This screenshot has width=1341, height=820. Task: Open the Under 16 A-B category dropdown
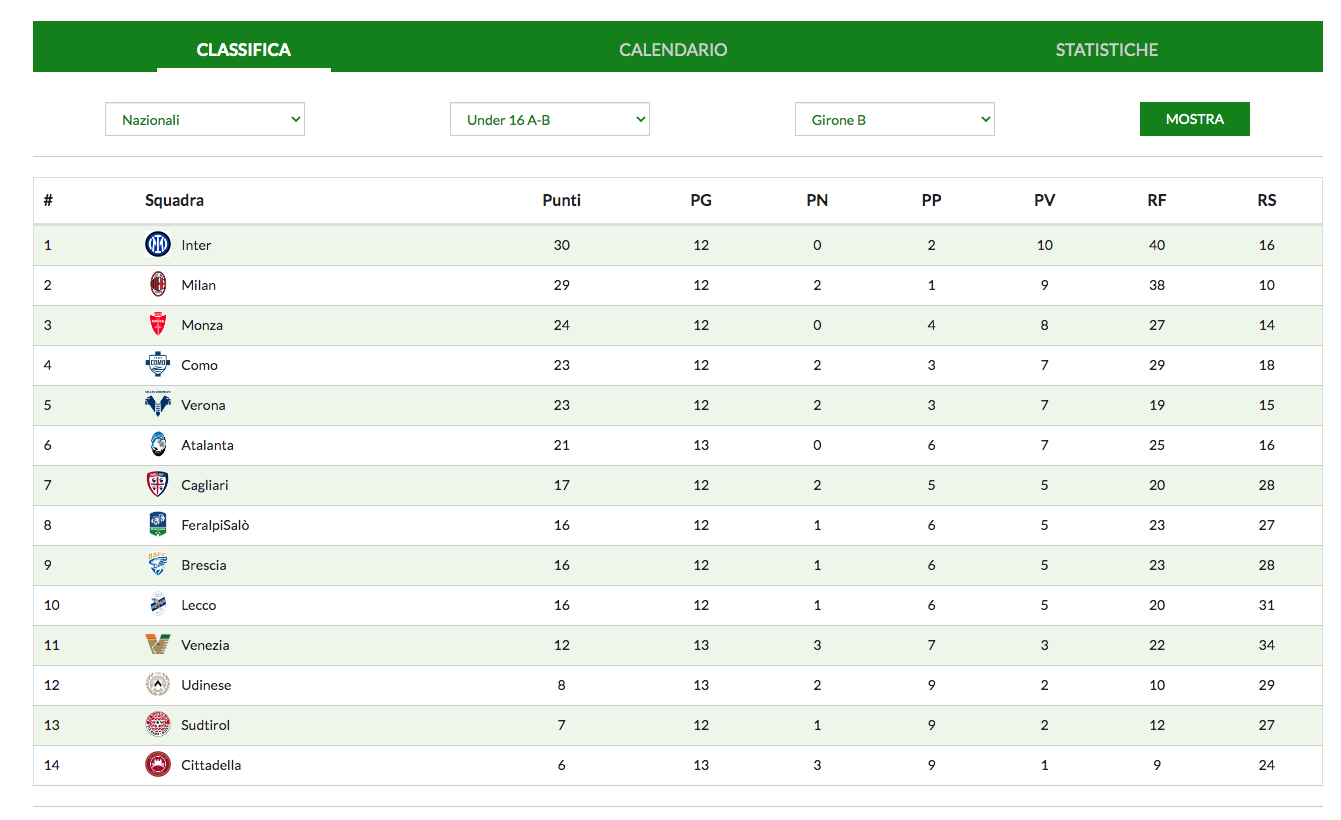coord(550,119)
